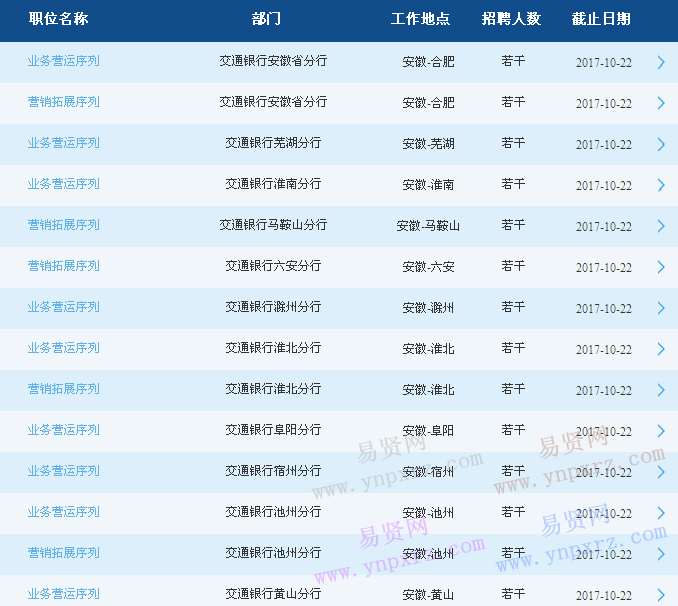
Task: Click location cell 安徽-宿州
Action: pos(429,472)
